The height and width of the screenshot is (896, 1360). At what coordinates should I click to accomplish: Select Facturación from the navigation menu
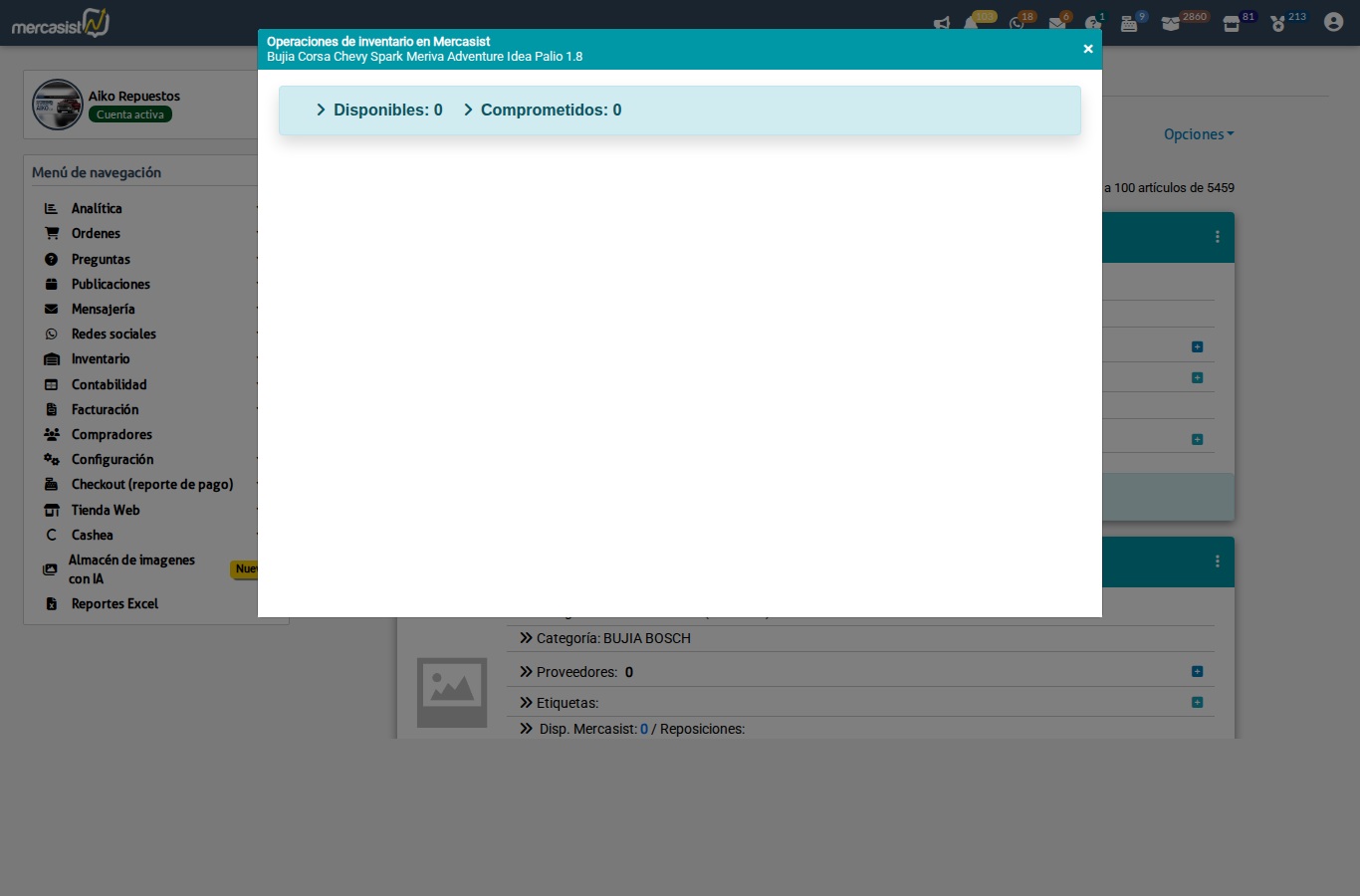coord(105,409)
